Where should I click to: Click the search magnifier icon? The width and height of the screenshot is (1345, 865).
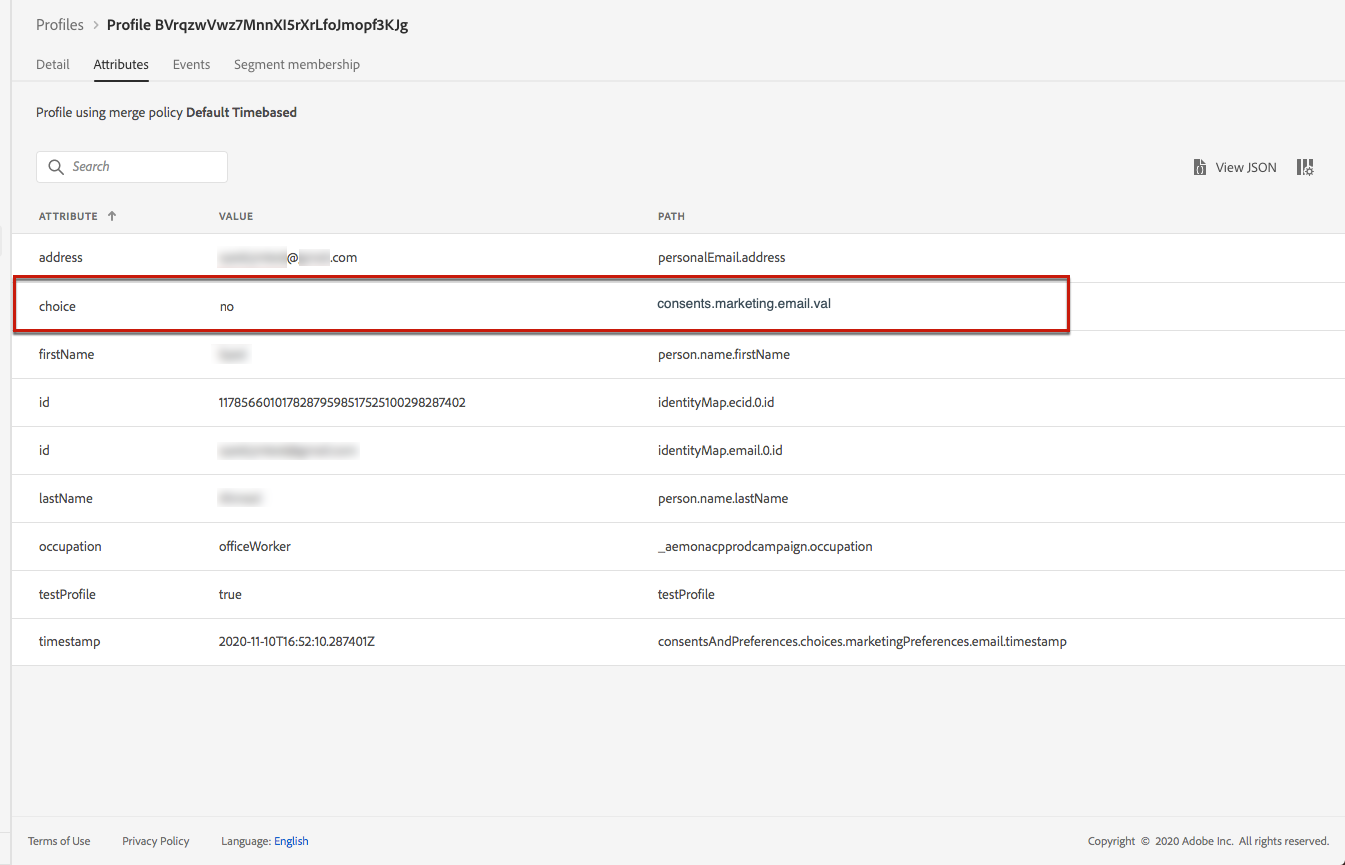pos(56,167)
